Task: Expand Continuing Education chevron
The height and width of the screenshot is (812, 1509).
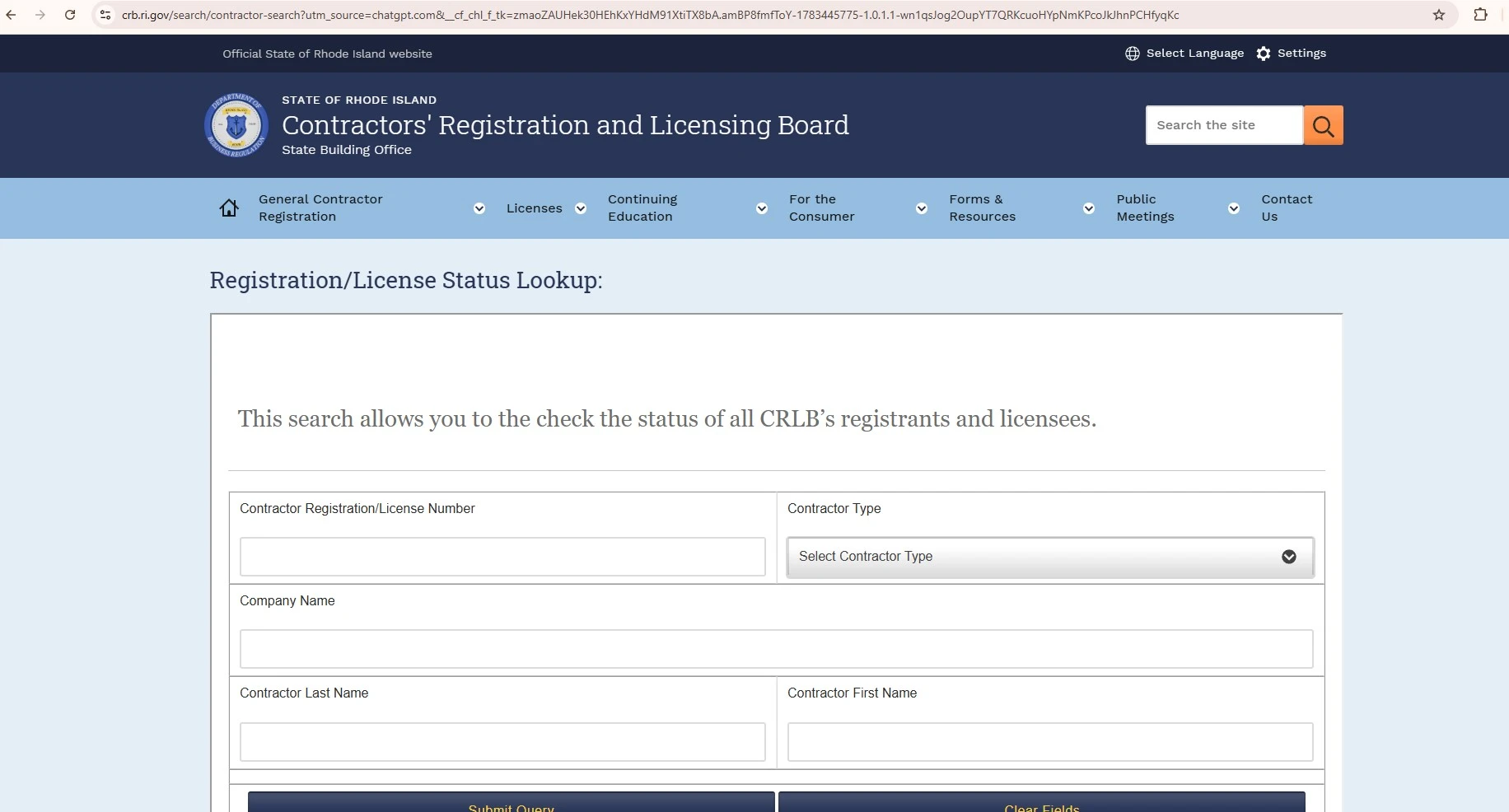Action: coord(762,208)
